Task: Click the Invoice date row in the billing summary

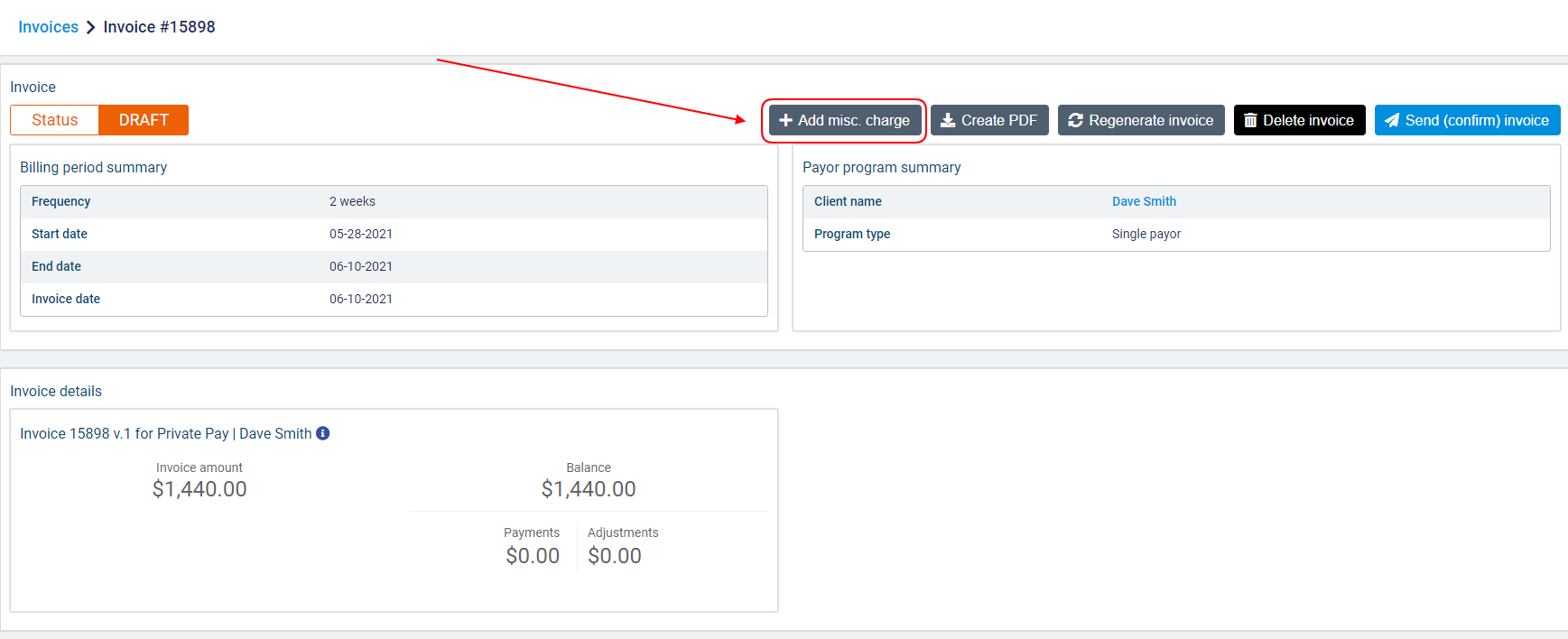Action: pos(394,299)
